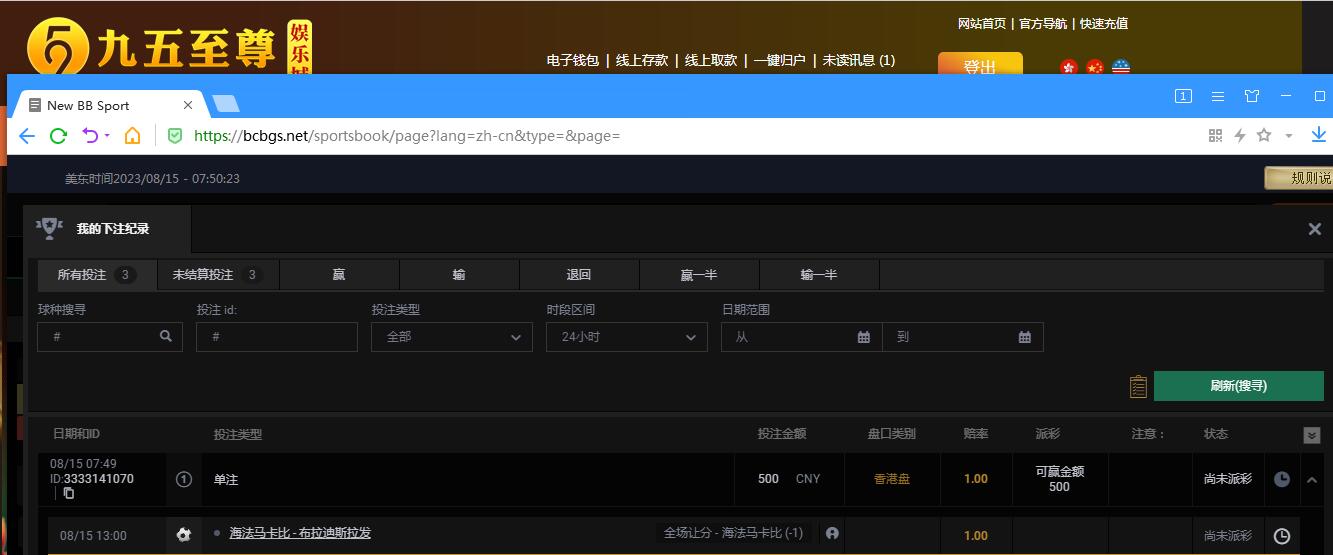Go to browser home page icon

132,136
